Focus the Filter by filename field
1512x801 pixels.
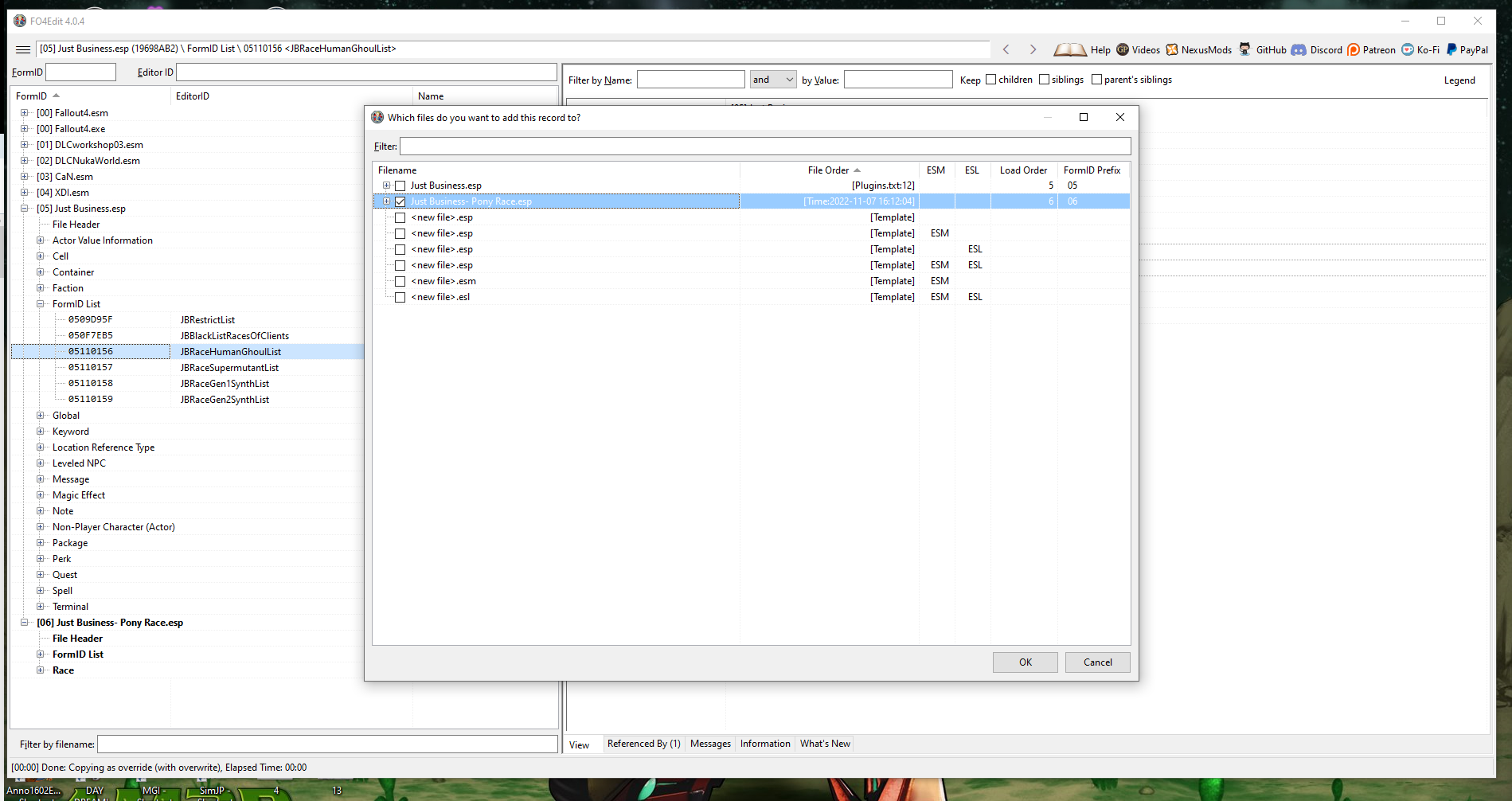click(327, 744)
